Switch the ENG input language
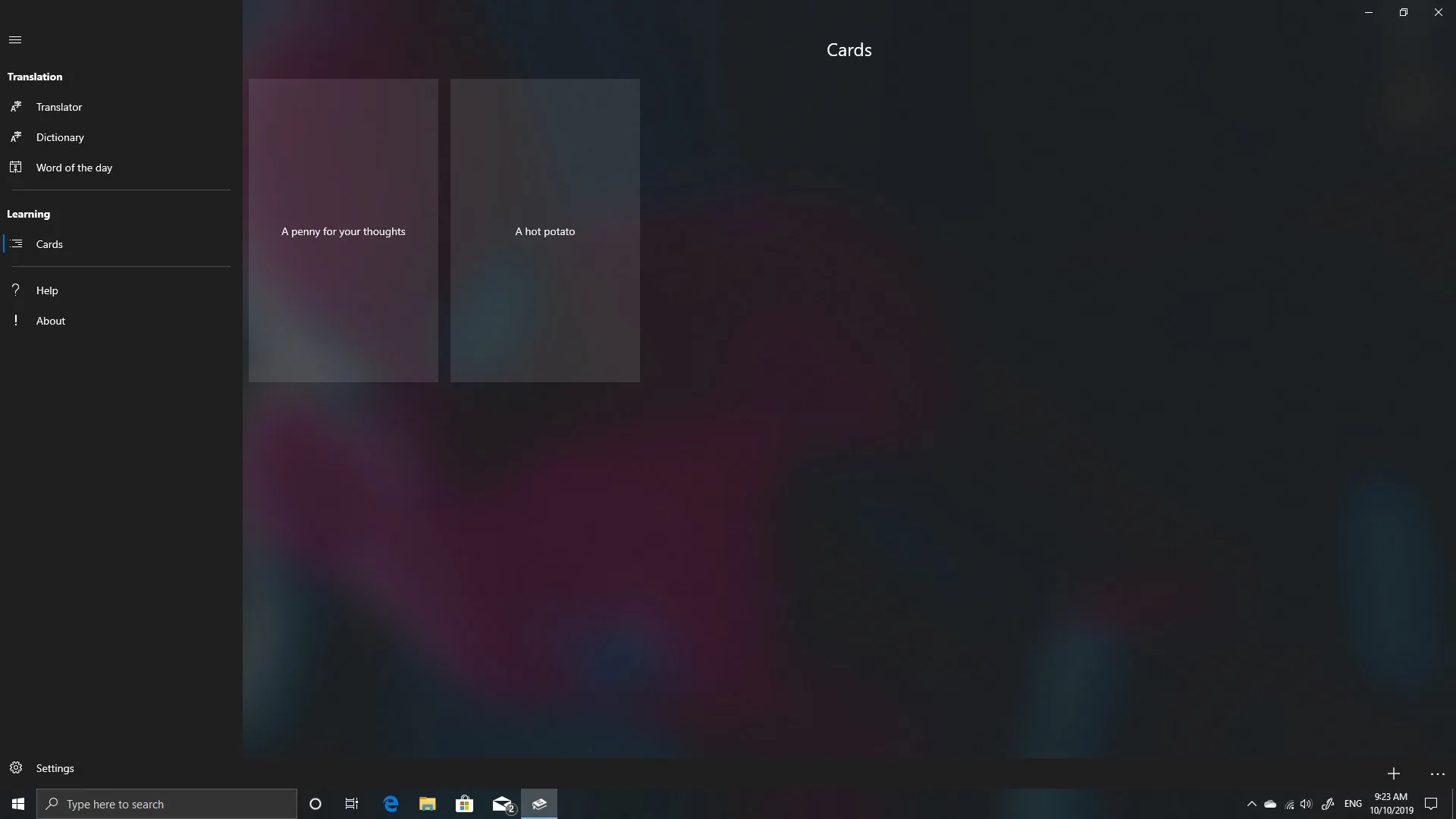Image resolution: width=1456 pixels, height=819 pixels. (1353, 804)
